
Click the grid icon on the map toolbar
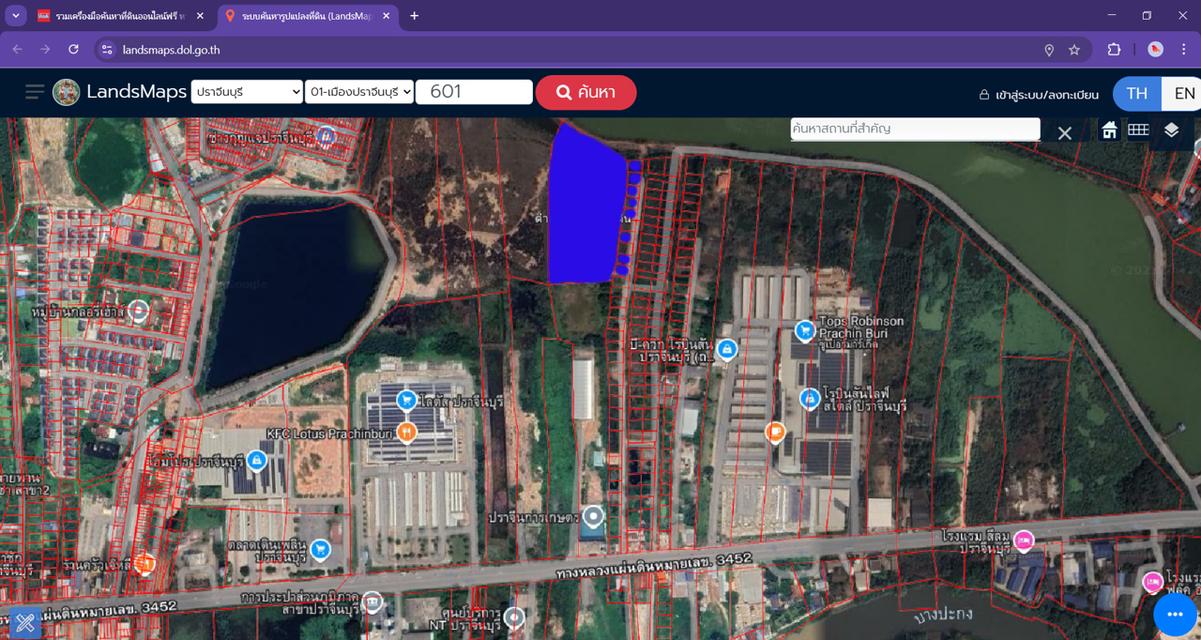pyautogui.click(x=1138, y=130)
